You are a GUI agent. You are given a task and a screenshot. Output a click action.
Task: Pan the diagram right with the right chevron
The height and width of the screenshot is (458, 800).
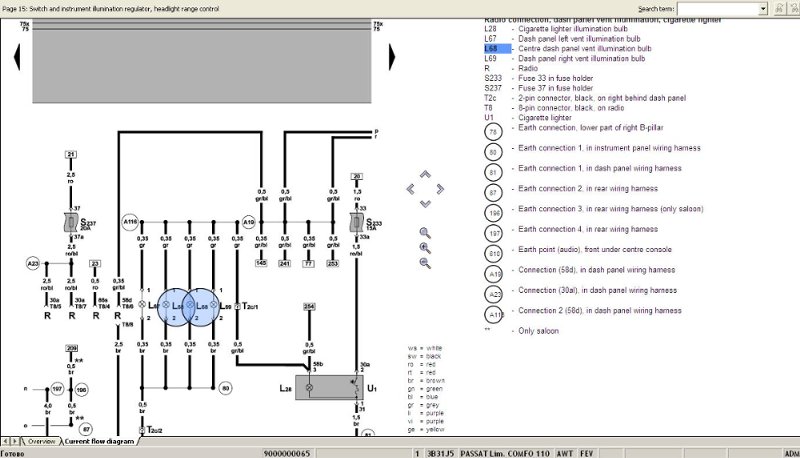coord(440,189)
